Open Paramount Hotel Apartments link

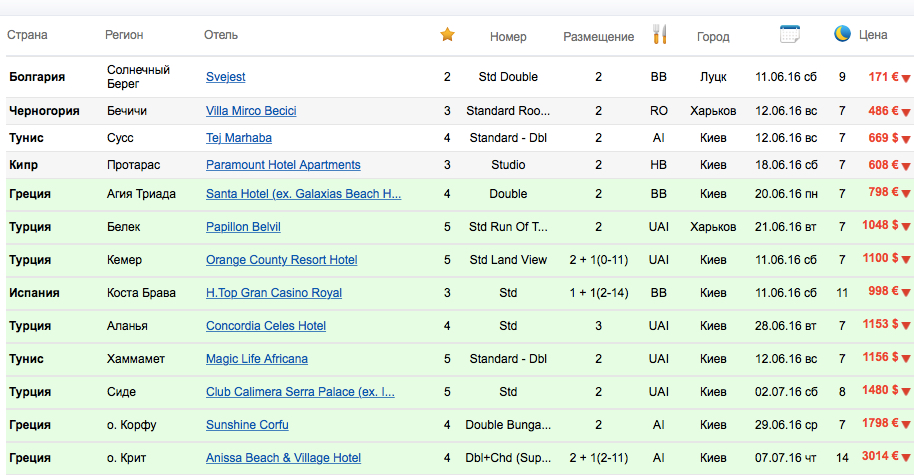coord(283,165)
